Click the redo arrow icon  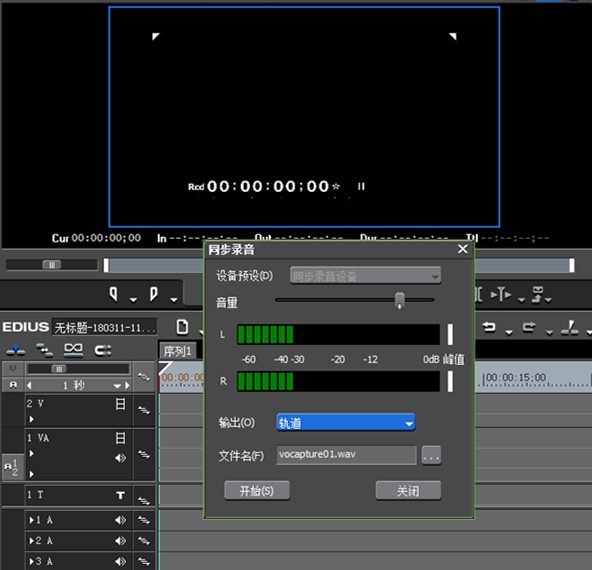529,327
